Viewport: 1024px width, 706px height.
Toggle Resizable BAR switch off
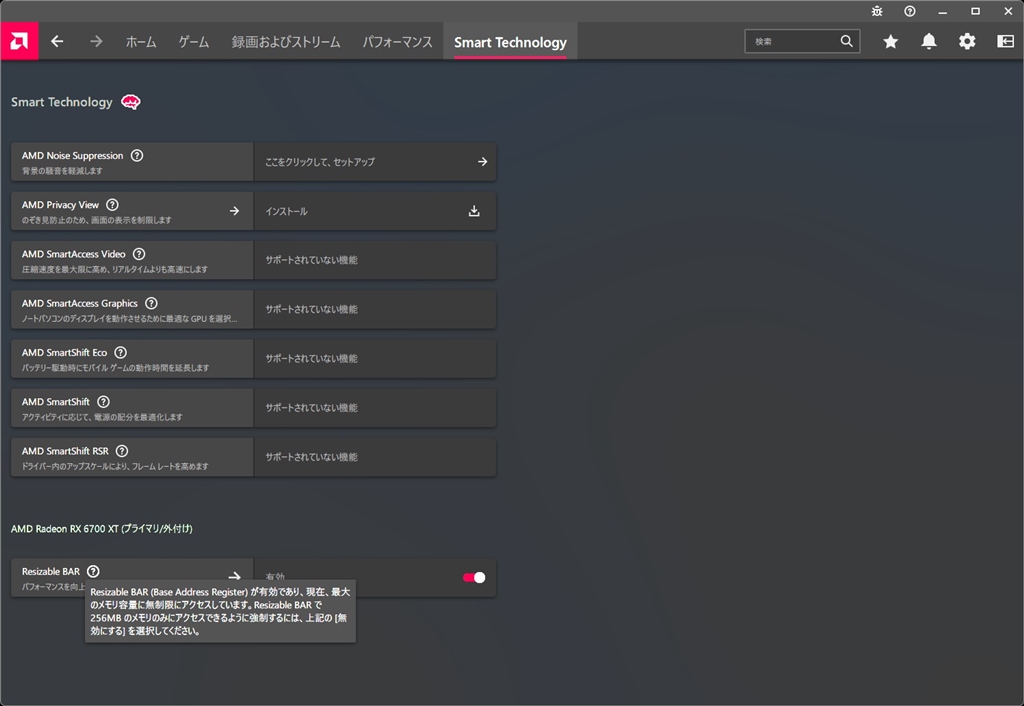click(x=474, y=577)
